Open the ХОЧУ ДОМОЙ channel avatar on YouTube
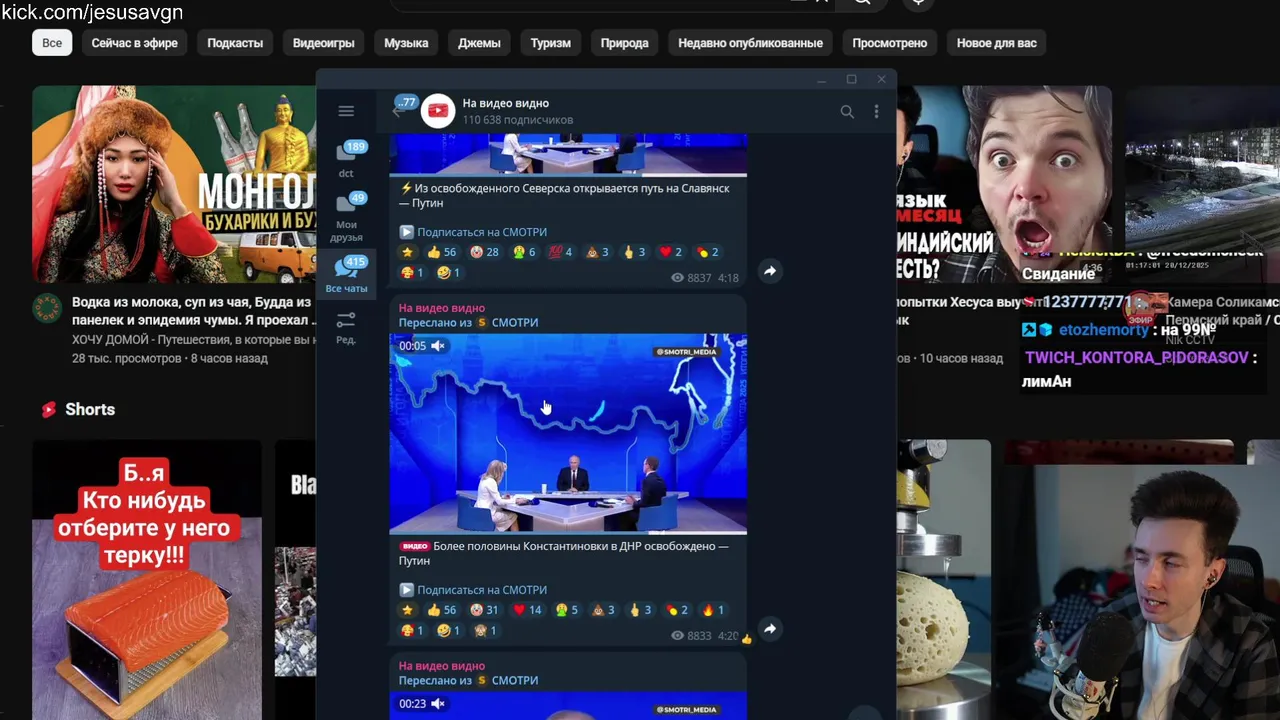Screen dimensions: 1280x720 click(x=47, y=309)
